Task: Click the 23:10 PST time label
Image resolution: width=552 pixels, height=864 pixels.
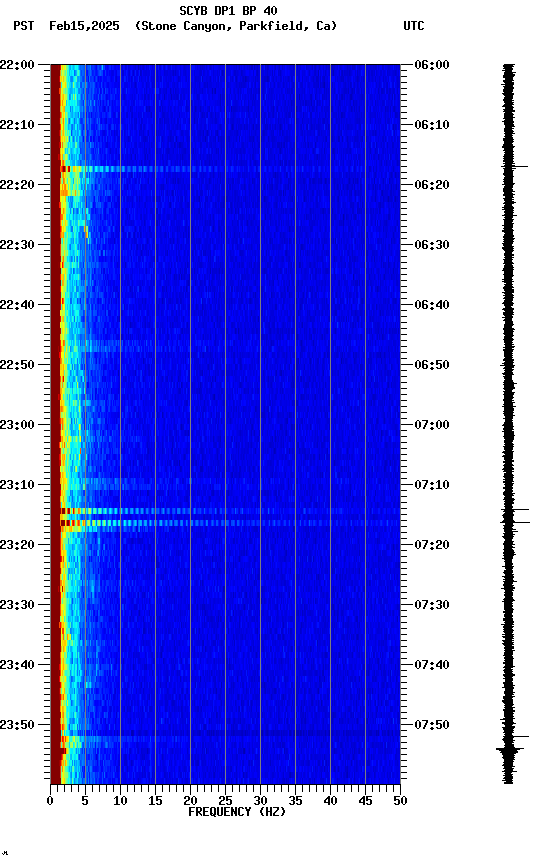Action: pos(17,485)
